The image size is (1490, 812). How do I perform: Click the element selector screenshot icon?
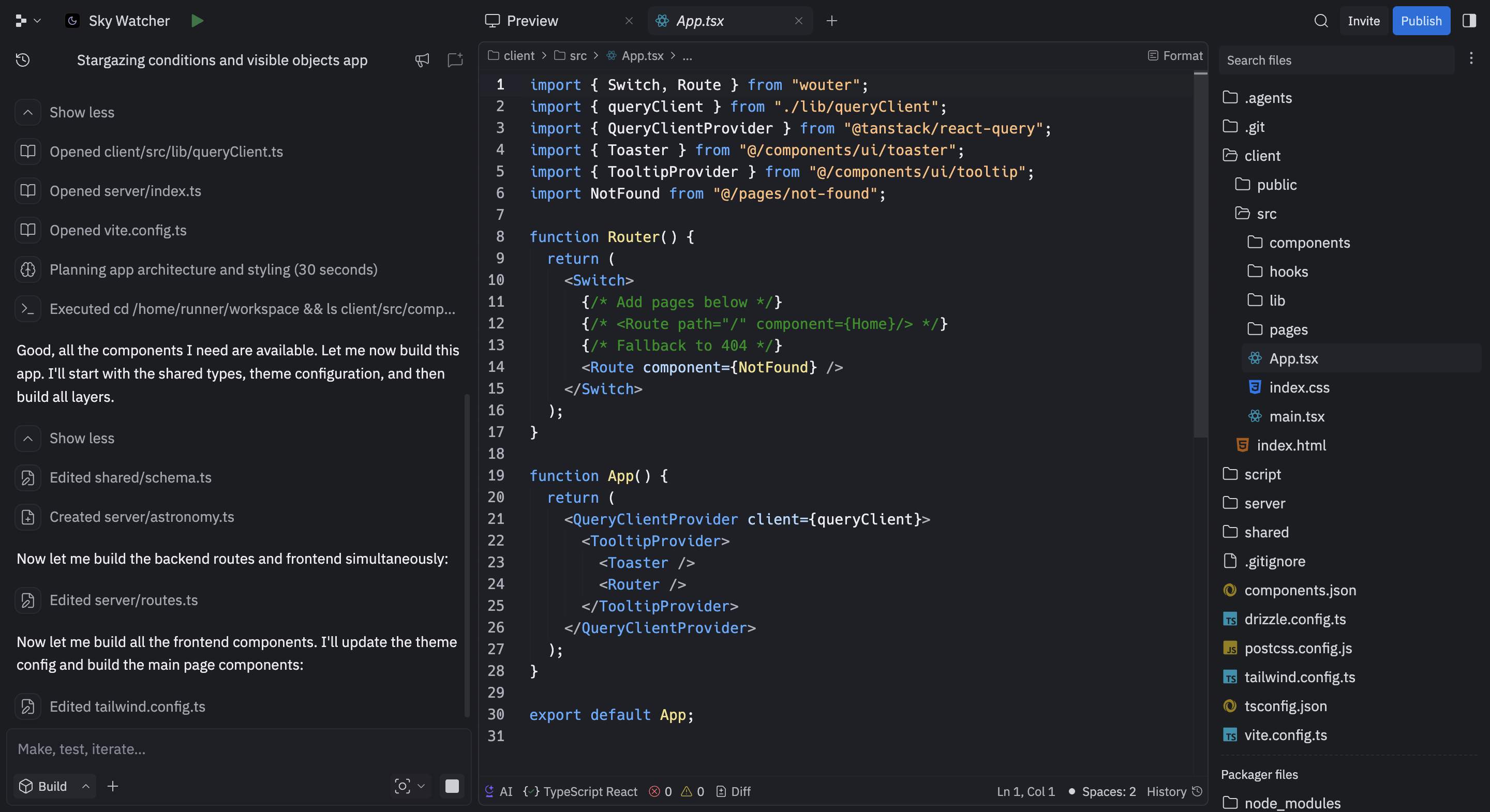click(x=403, y=786)
